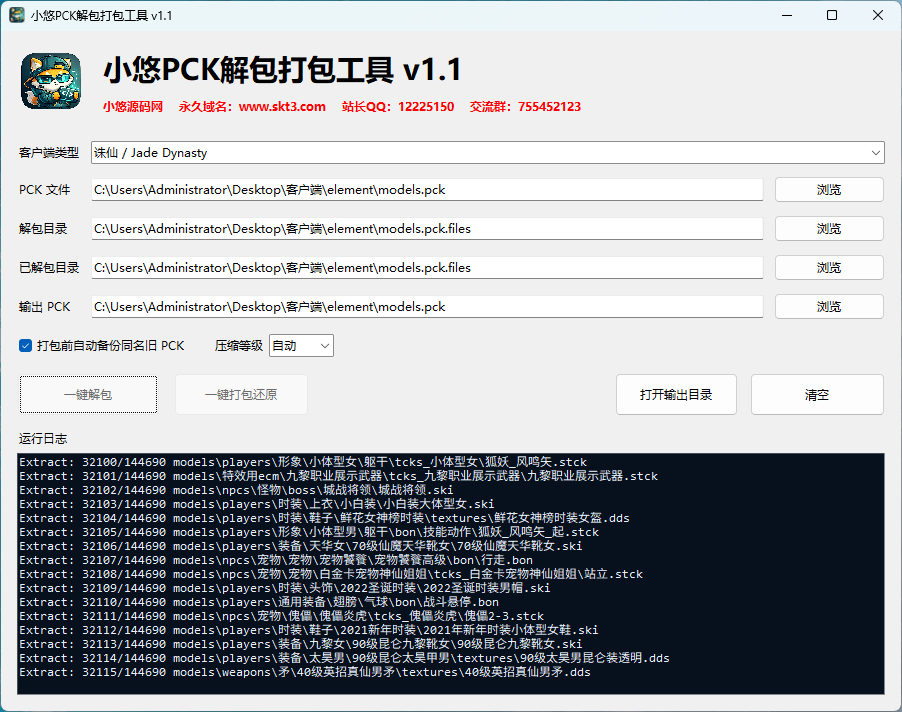Open the 客户端类型 Jade Dynasty dropdown

(487, 153)
